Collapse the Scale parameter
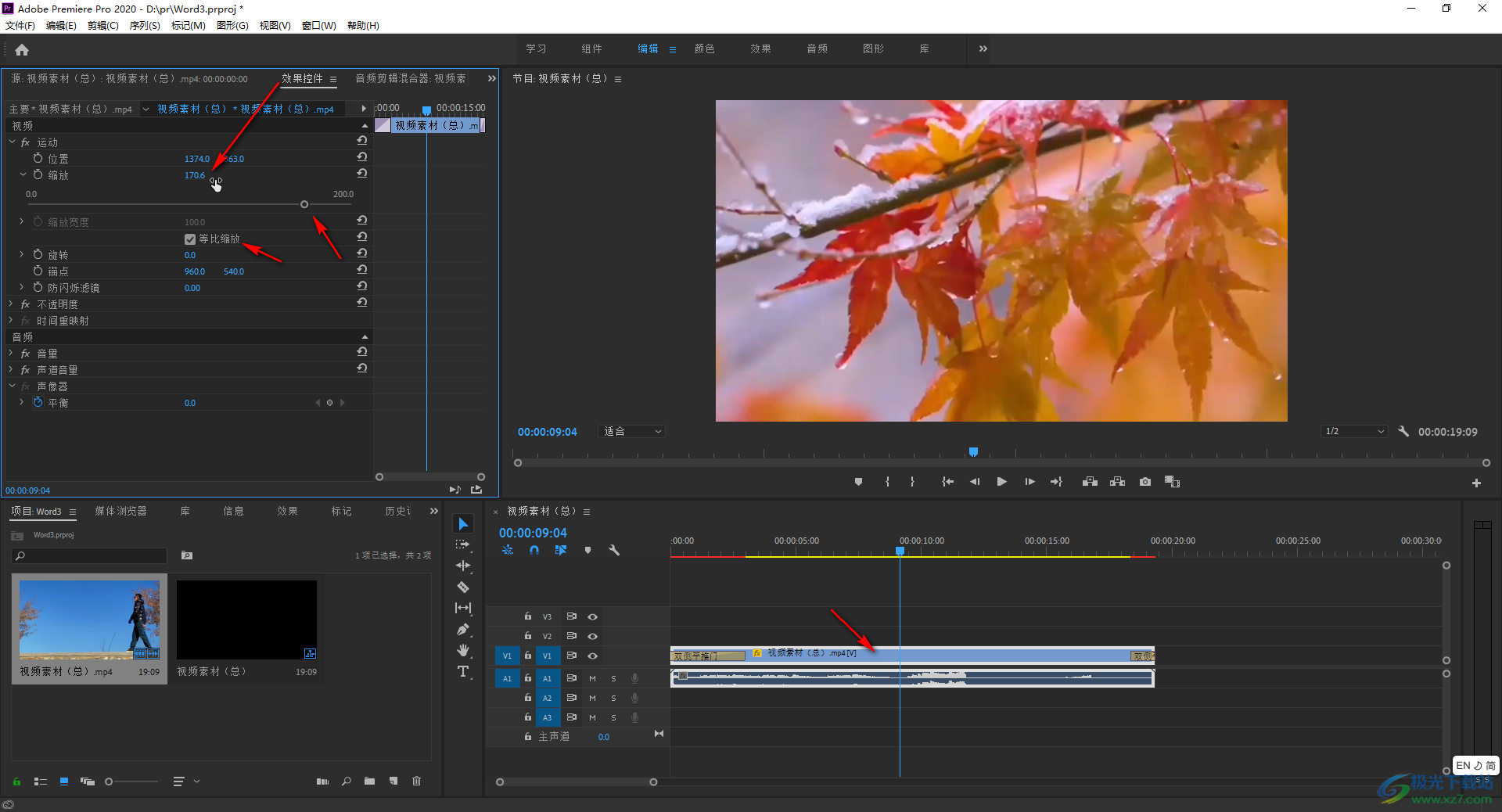 (x=22, y=174)
